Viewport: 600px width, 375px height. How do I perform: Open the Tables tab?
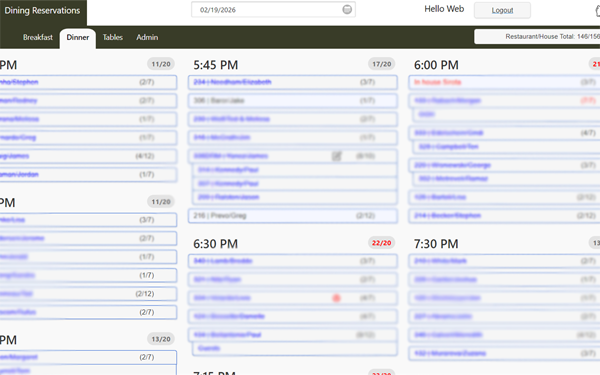click(112, 37)
